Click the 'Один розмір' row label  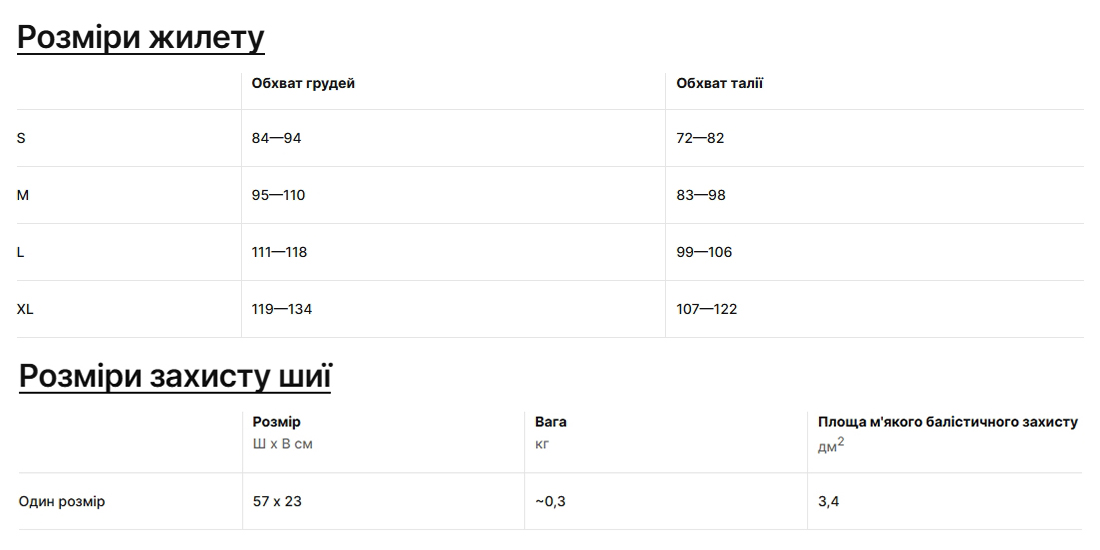pos(62,501)
